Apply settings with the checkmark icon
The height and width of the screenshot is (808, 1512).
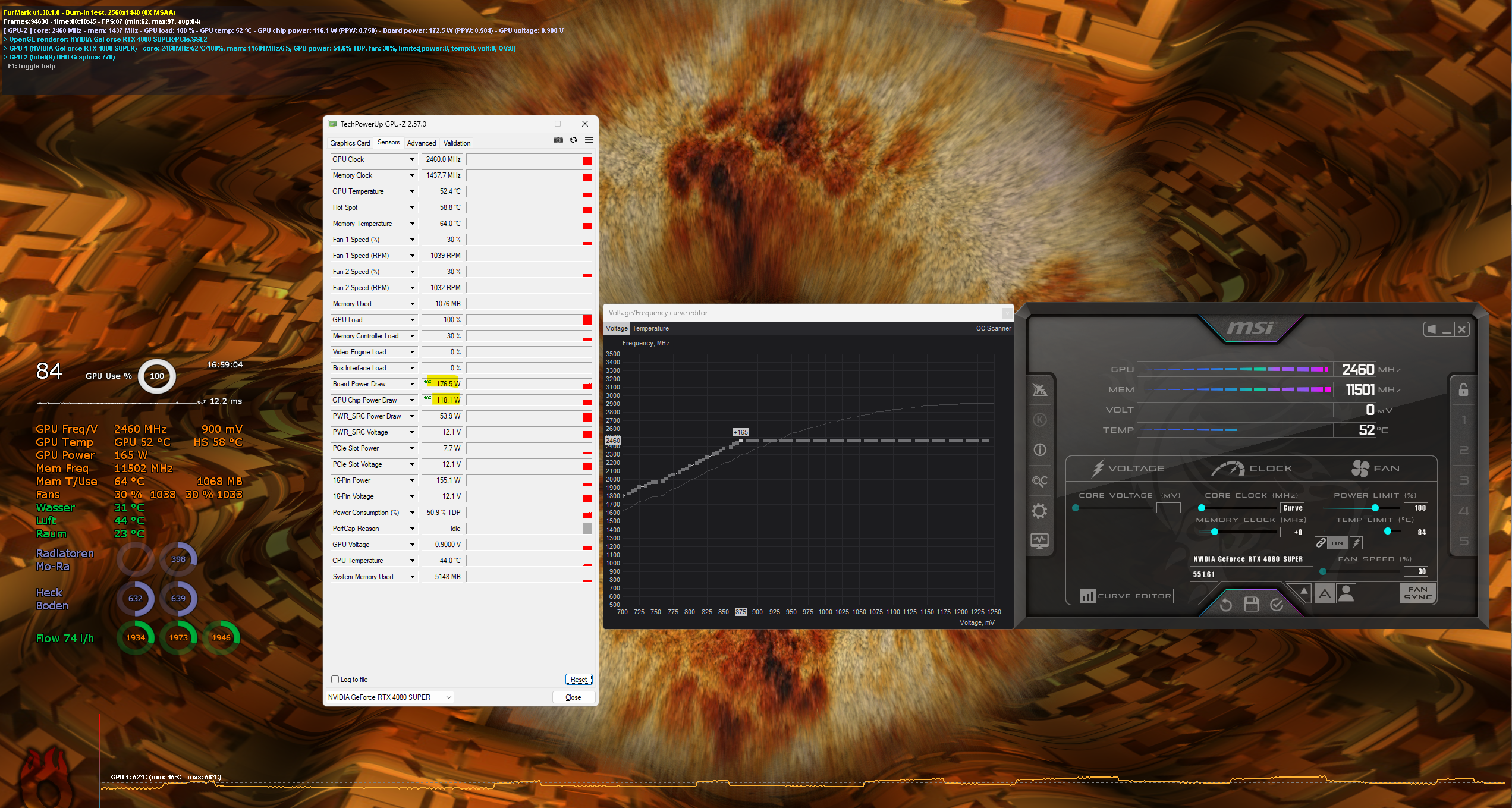1277,605
